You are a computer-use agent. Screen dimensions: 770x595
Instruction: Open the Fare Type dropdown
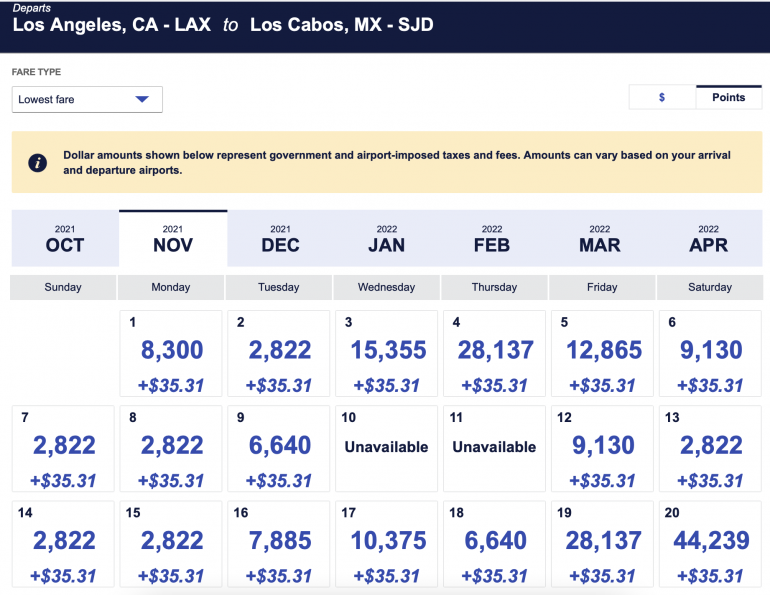pos(87,99)
